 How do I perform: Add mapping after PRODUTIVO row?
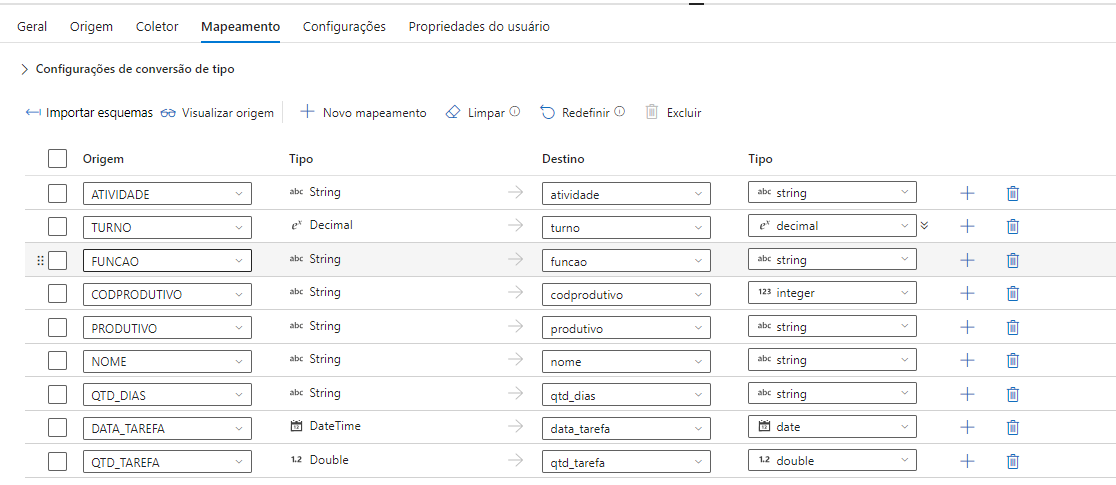tap(967, 327)
